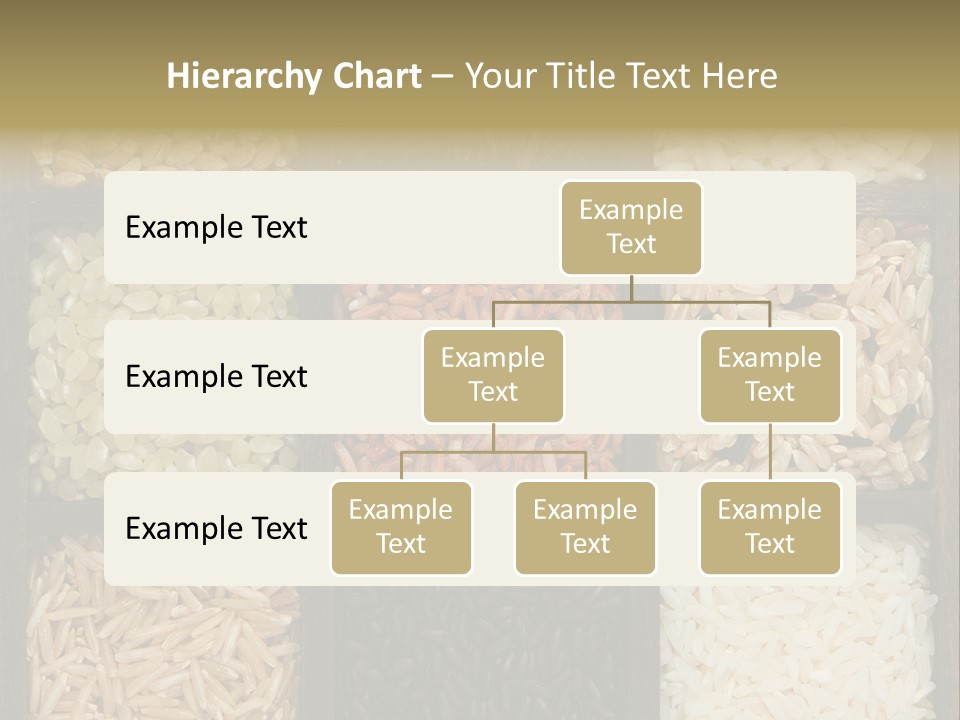Click third row band left of its label
Image resolution: width=960 pixels, height=720 pixels.
114,528
